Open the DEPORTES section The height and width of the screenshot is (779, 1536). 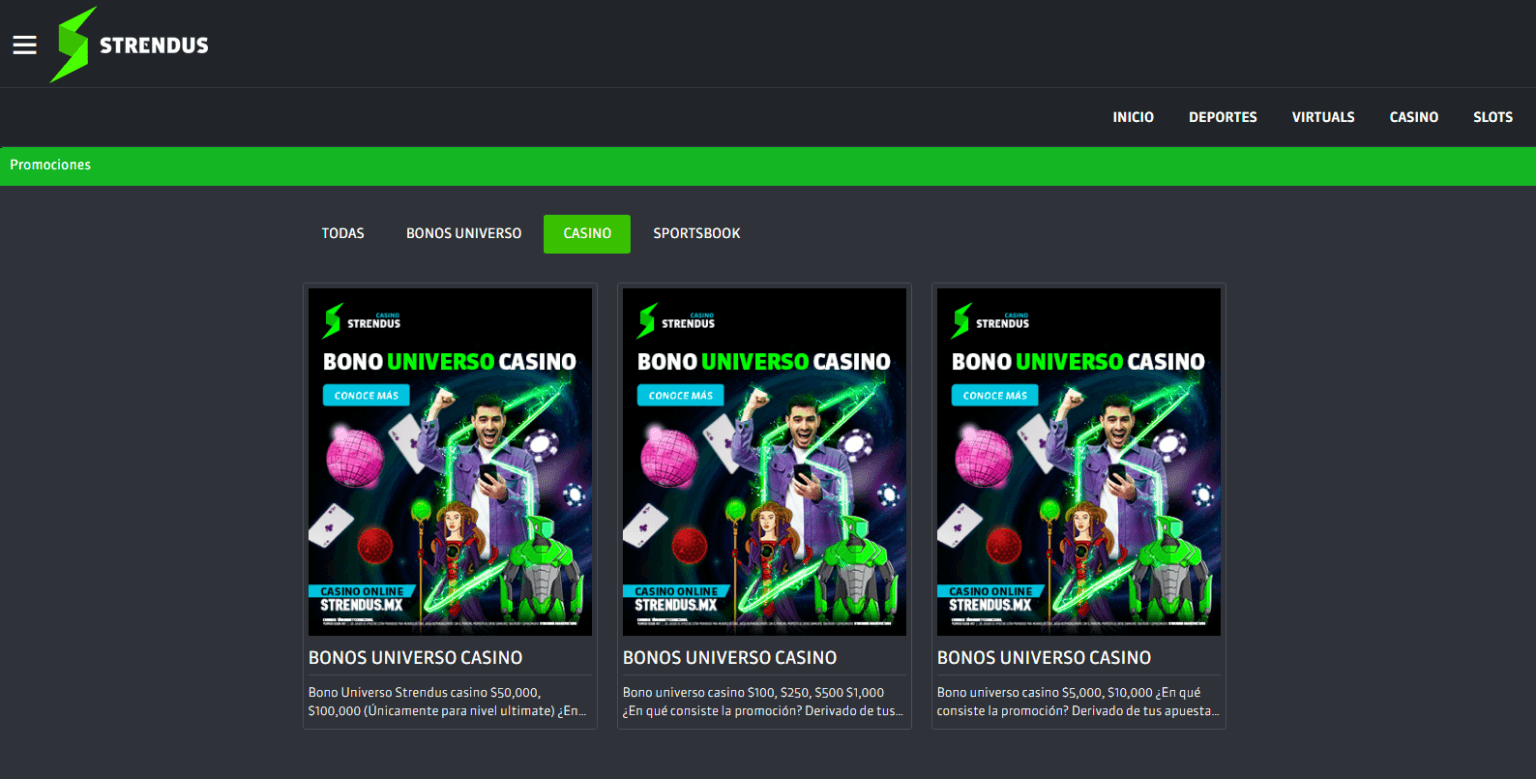[x=1222, y=117]
